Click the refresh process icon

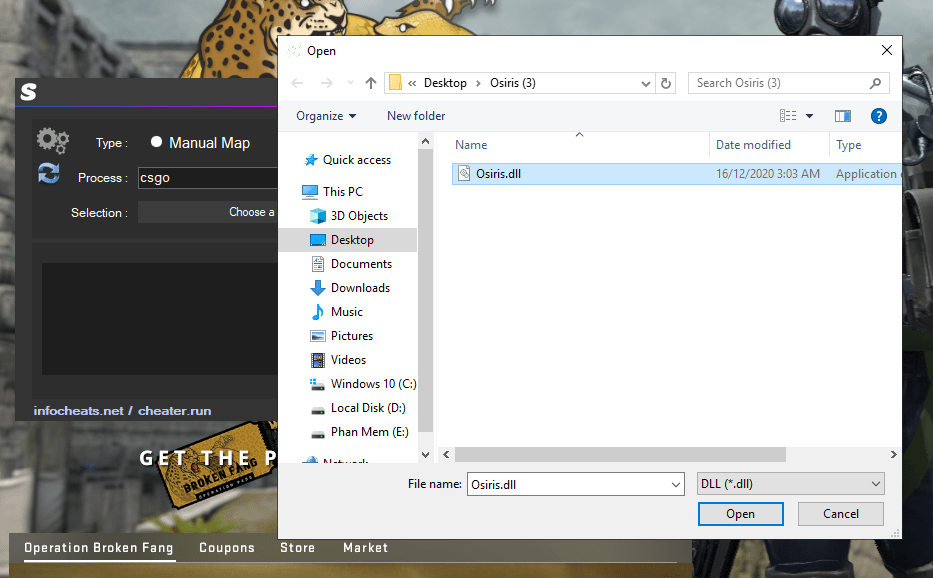[49, 173]
